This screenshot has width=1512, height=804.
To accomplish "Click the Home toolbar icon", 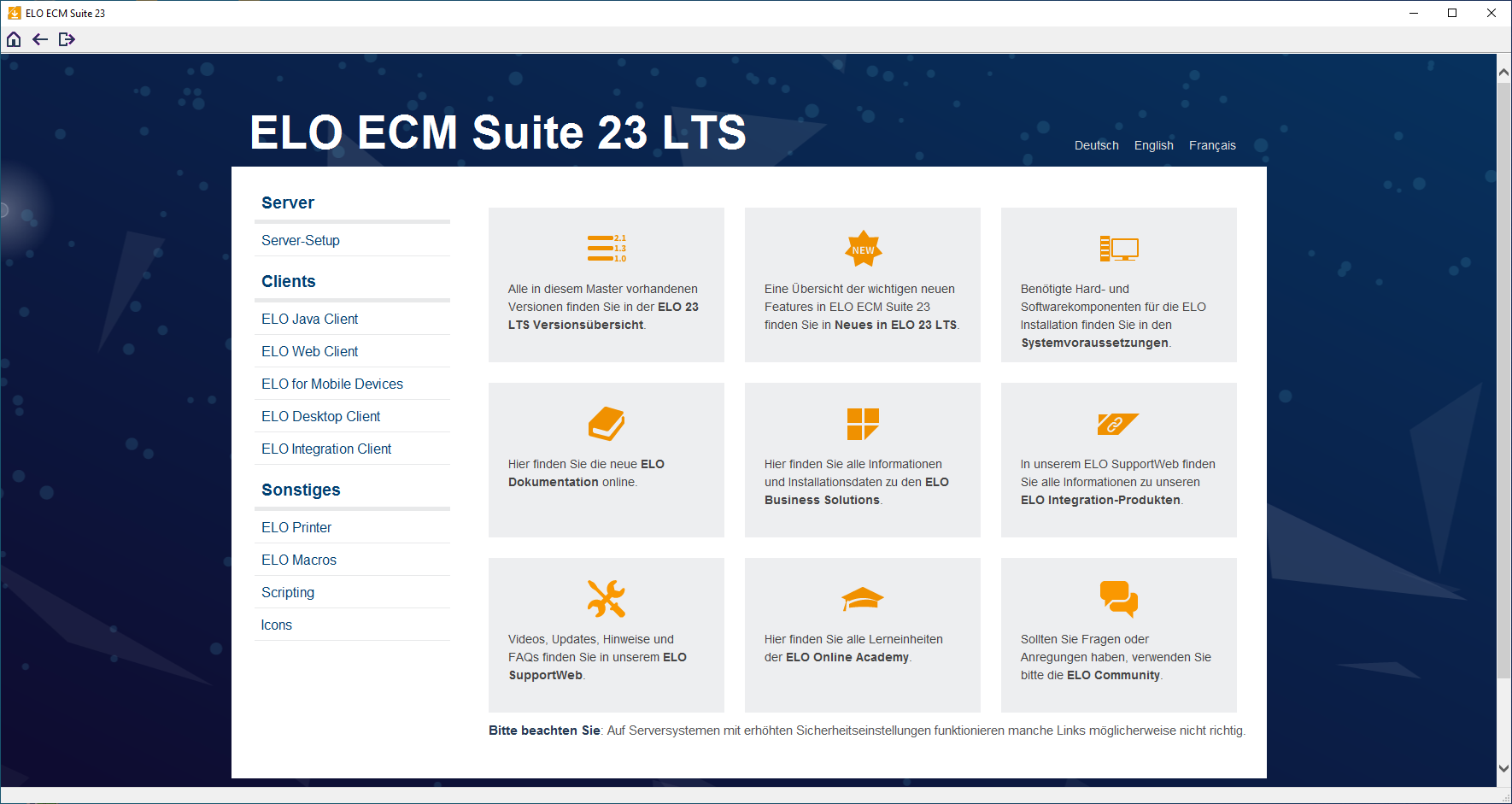I will 14,39.
